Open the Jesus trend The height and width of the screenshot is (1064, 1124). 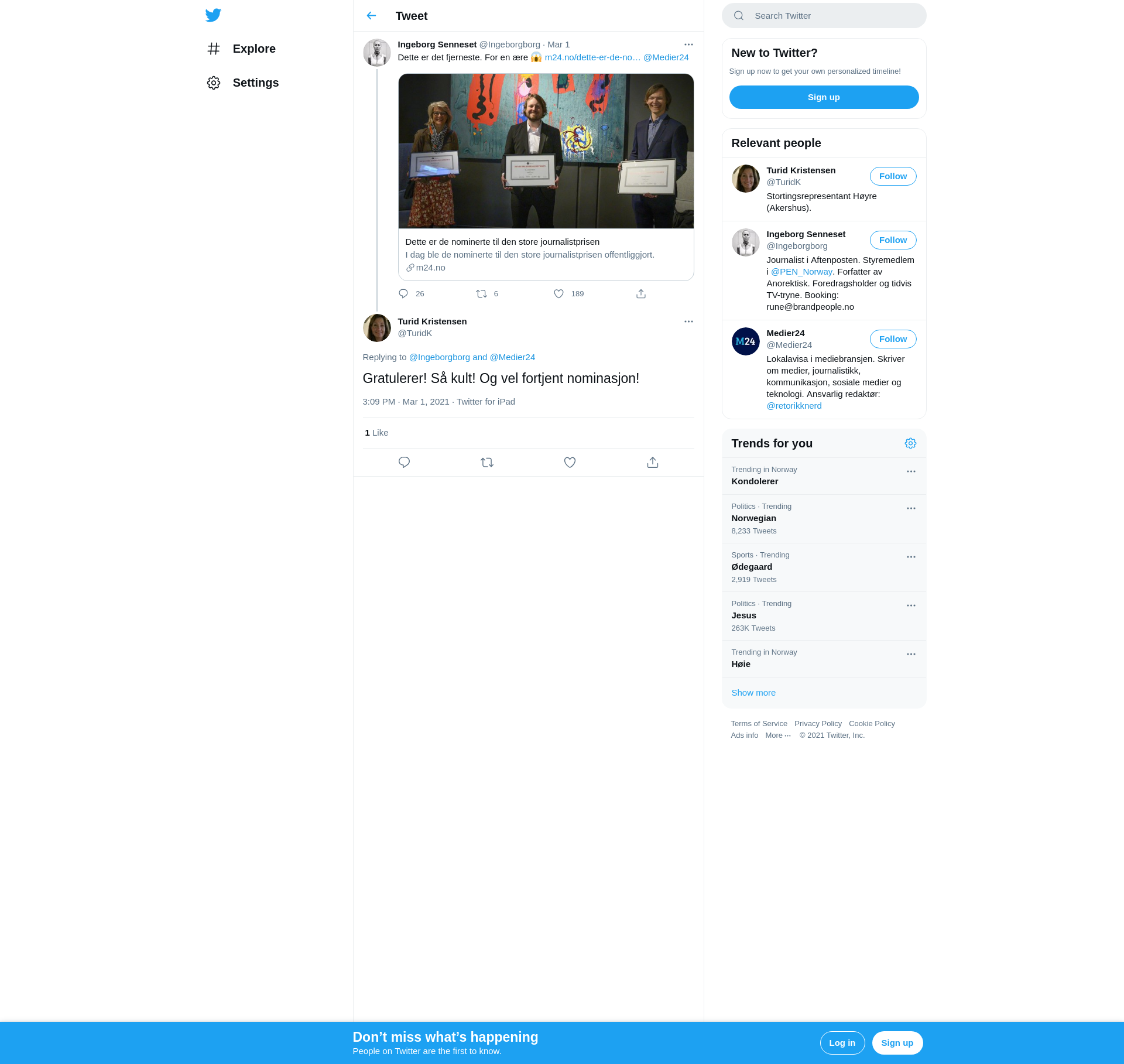coord(824,616)
